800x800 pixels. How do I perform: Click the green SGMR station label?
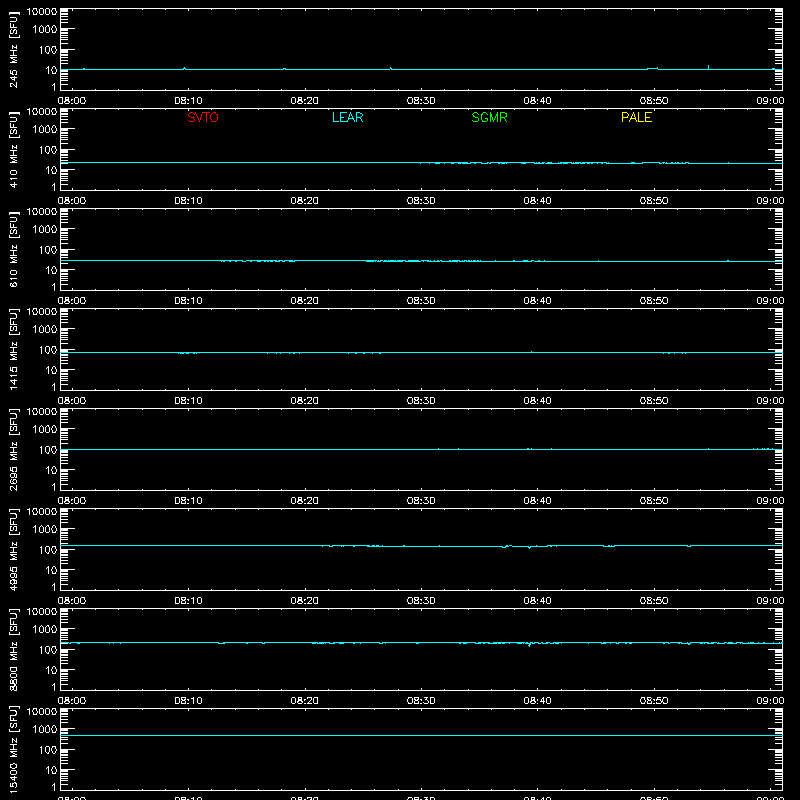489,117
